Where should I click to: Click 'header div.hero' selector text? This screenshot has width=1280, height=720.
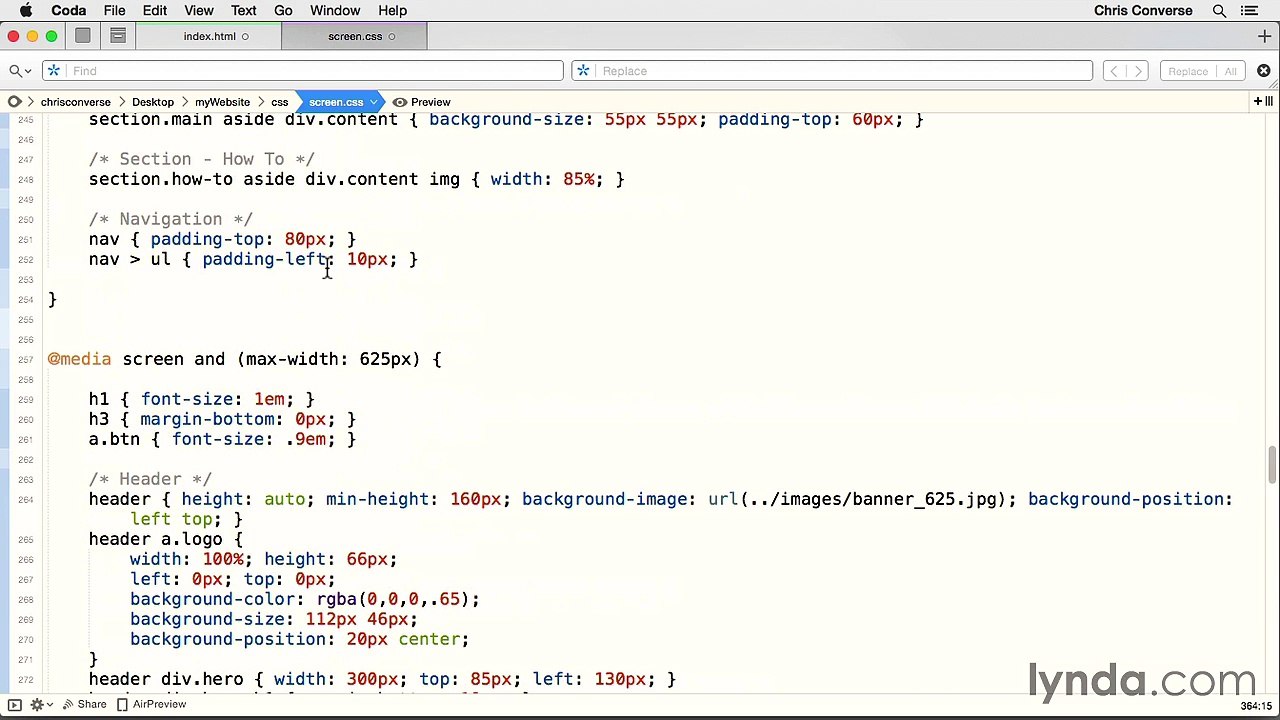[166, 679]
